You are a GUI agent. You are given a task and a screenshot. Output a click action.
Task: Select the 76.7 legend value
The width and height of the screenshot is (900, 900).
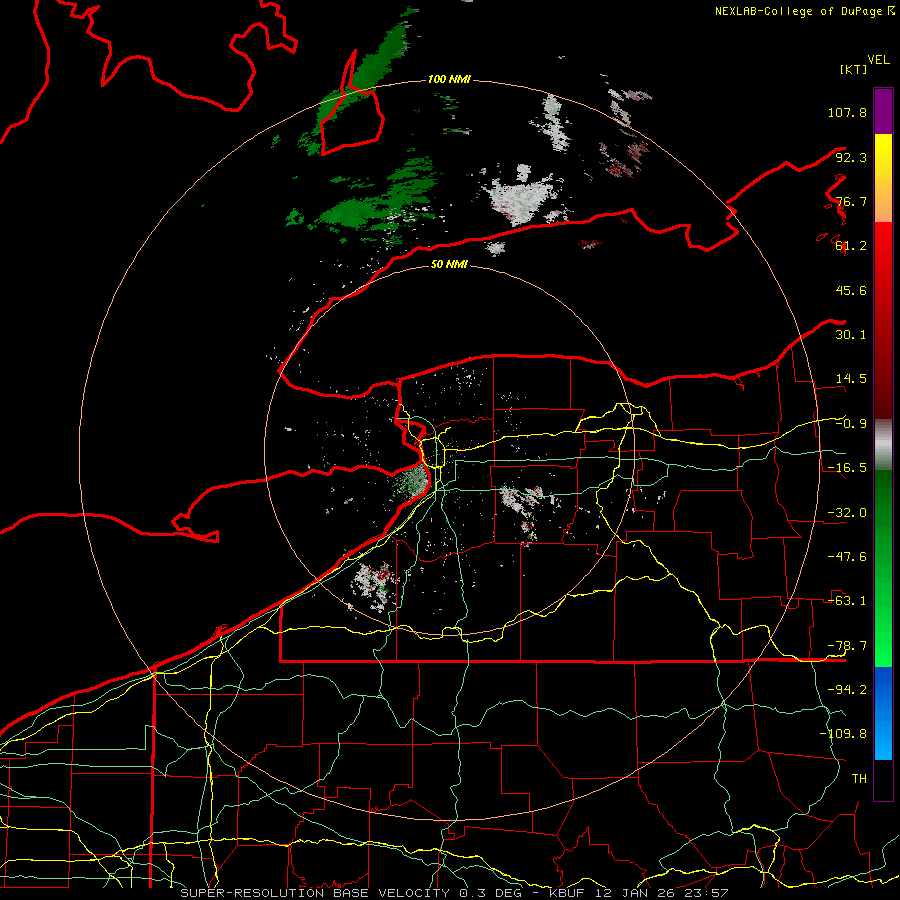(x=851, y=201)
